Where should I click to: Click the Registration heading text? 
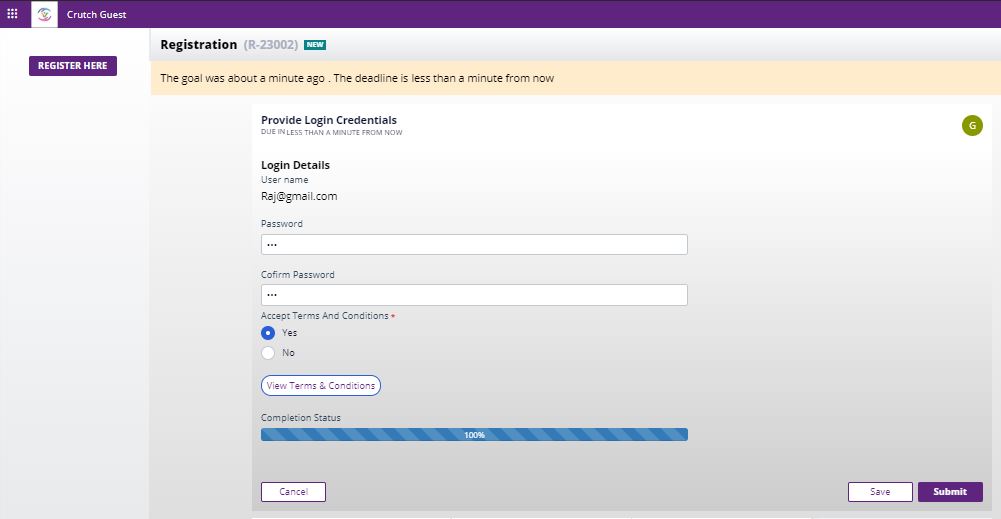tap(199, 45)
